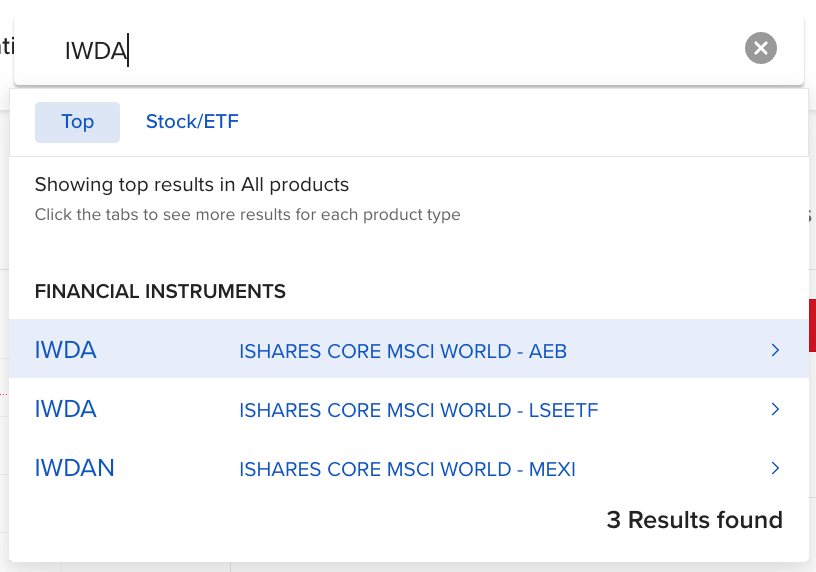This screenshot has width=816, height=572.
Task: Click the hint about tabs for more results
Action: pyautogui.click(x=247, y=215)
